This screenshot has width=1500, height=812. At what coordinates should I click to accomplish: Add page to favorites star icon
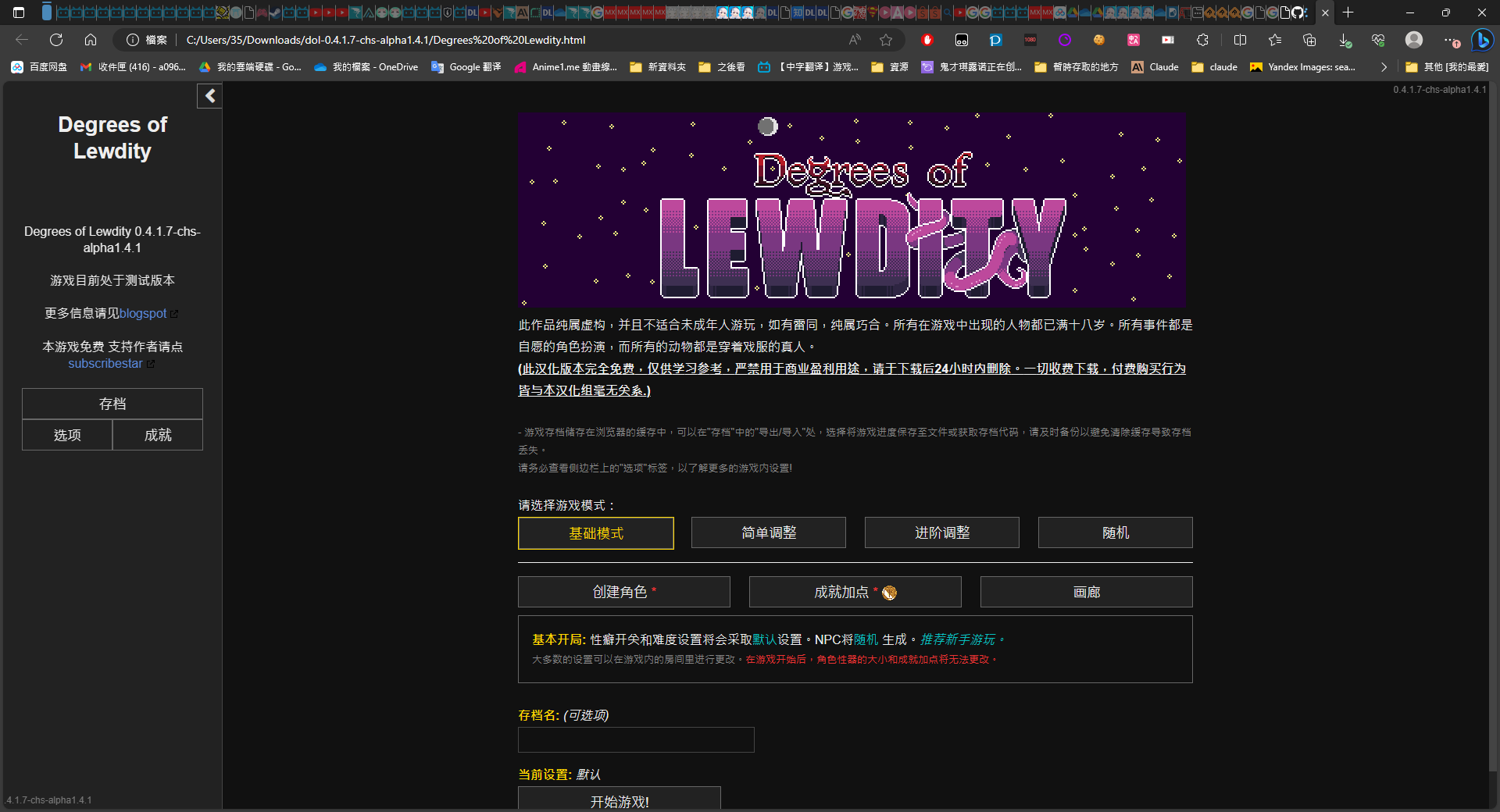pos(885,40)
